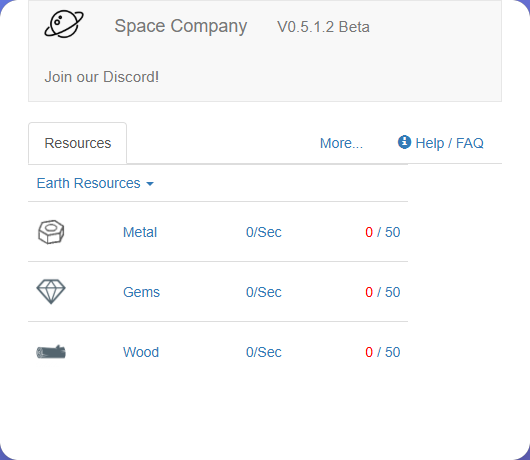Image resolution: width=530 pixels, height=460 pixels.
Task: Select the Wood resource name
Action: 141,352
